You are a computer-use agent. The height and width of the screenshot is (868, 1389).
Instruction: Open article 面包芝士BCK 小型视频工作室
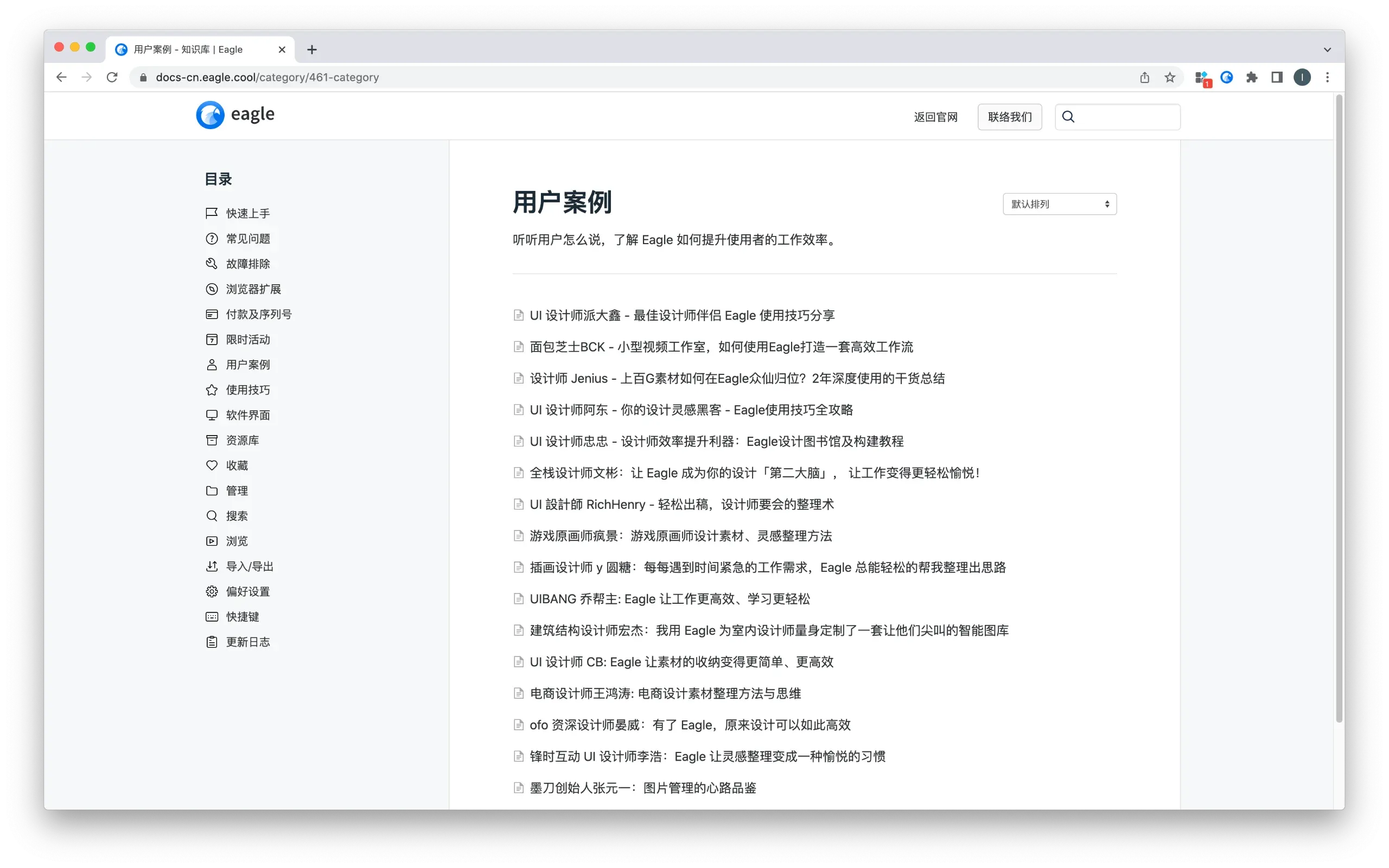click(721, 347)
